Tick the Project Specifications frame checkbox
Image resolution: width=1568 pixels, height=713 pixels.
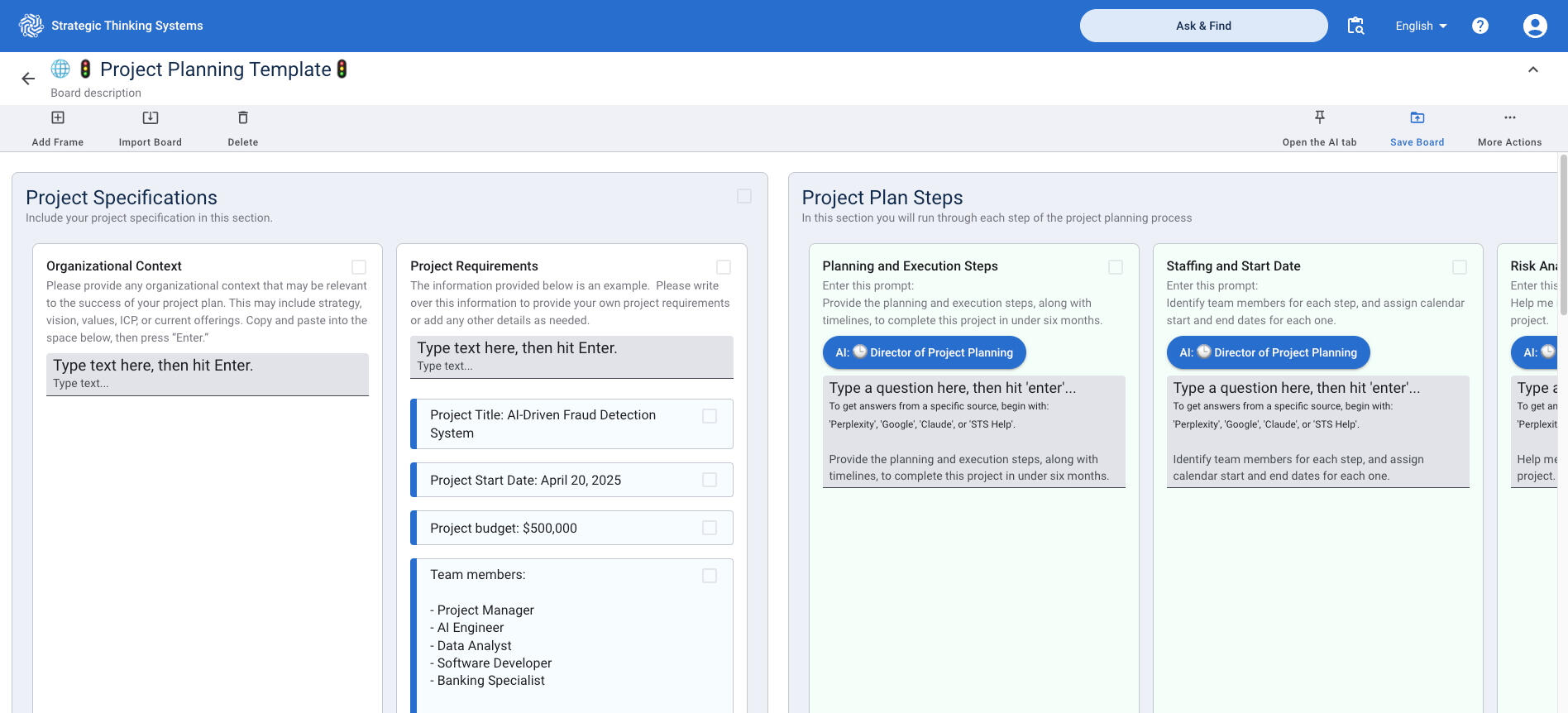tap(744, 196)
